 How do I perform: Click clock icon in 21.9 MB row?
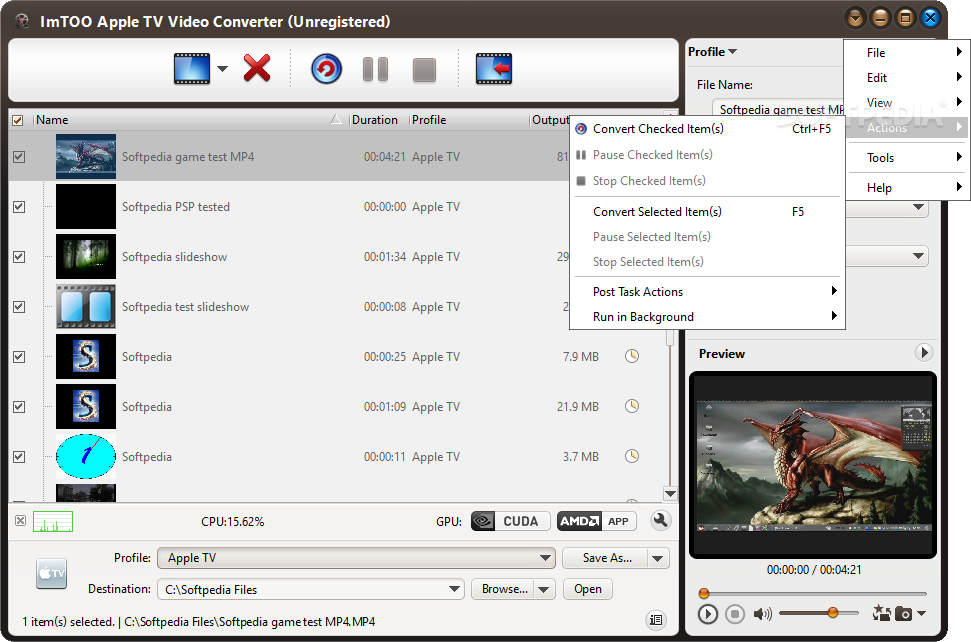[632, 406]
